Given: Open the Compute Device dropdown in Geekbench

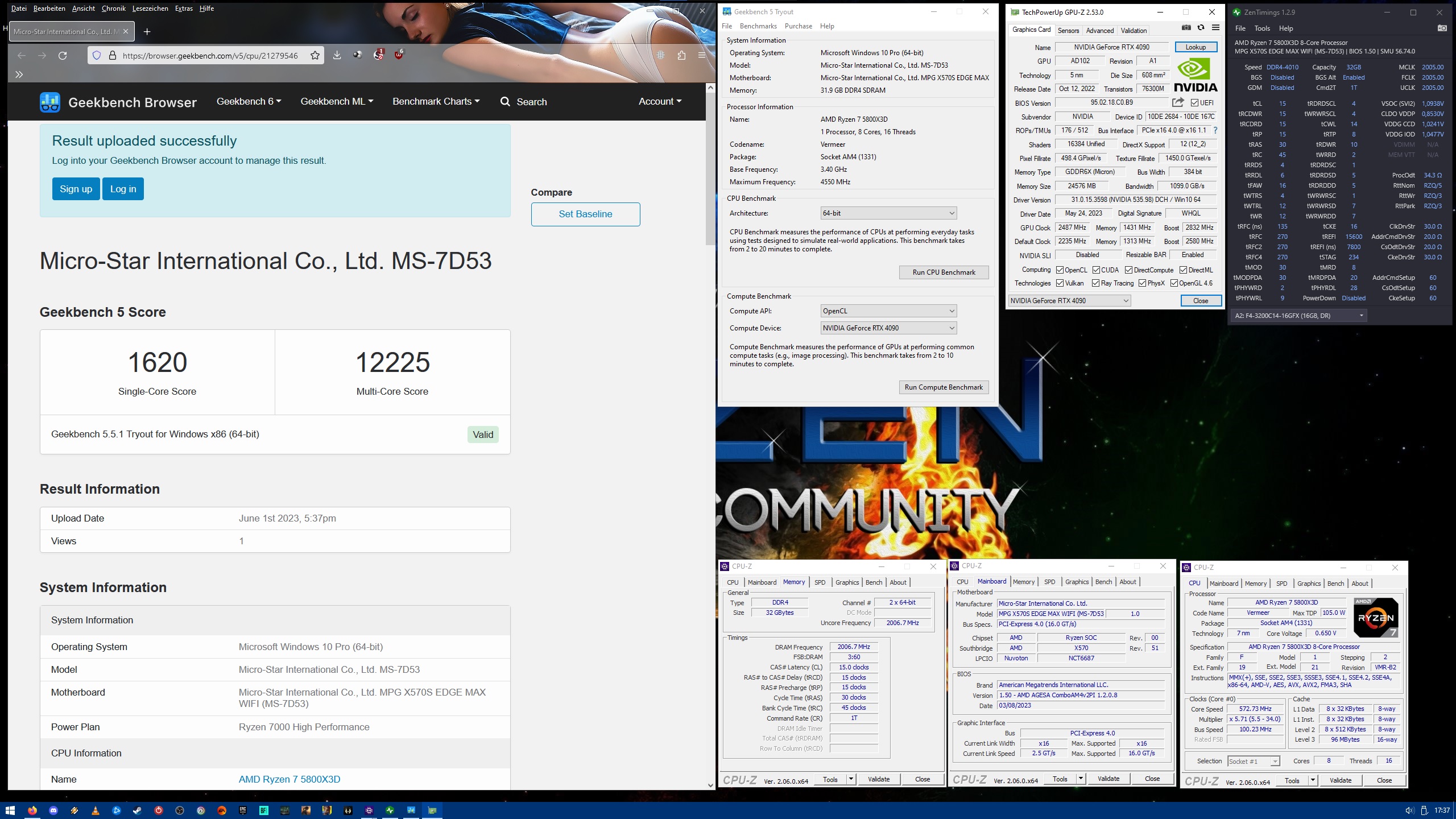Looking at the screenshot, I should click(x=888, y=328).
